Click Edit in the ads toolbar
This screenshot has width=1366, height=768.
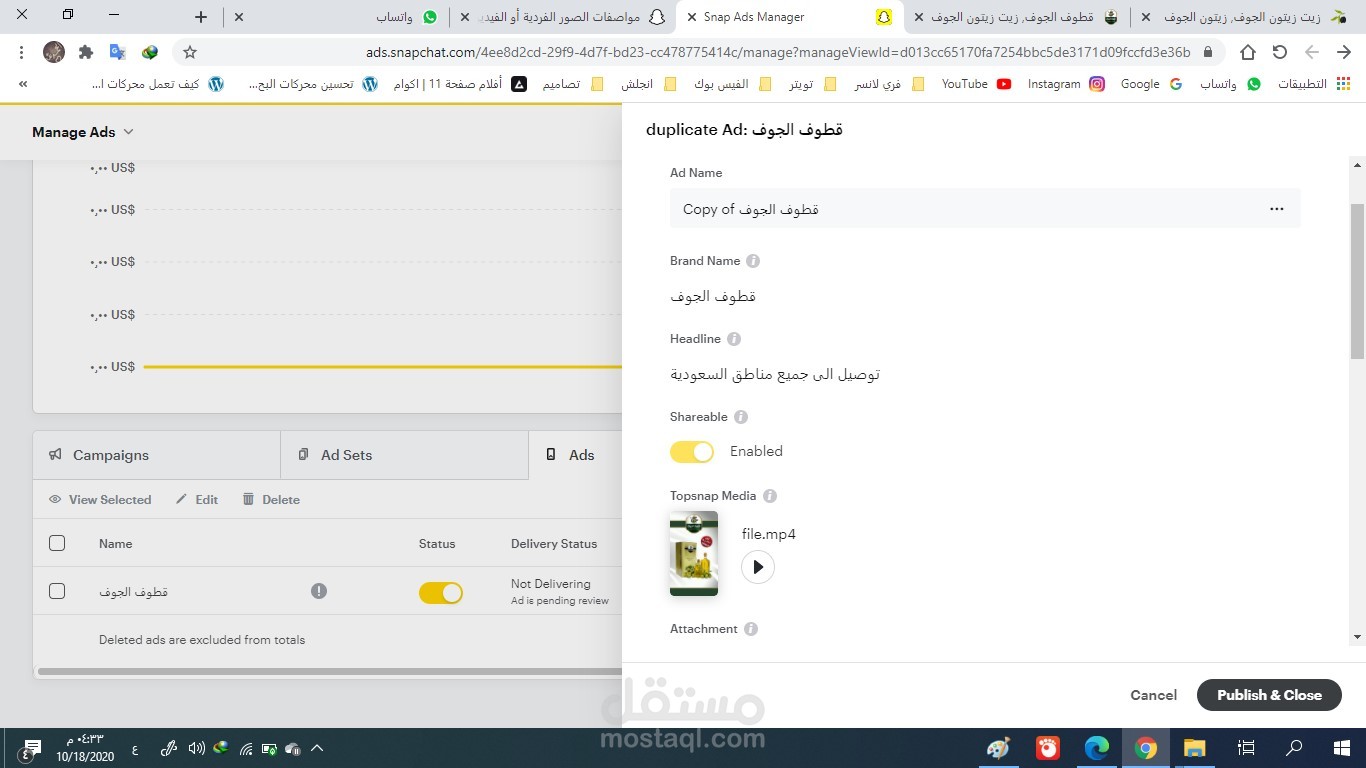(x=197, y=499)
